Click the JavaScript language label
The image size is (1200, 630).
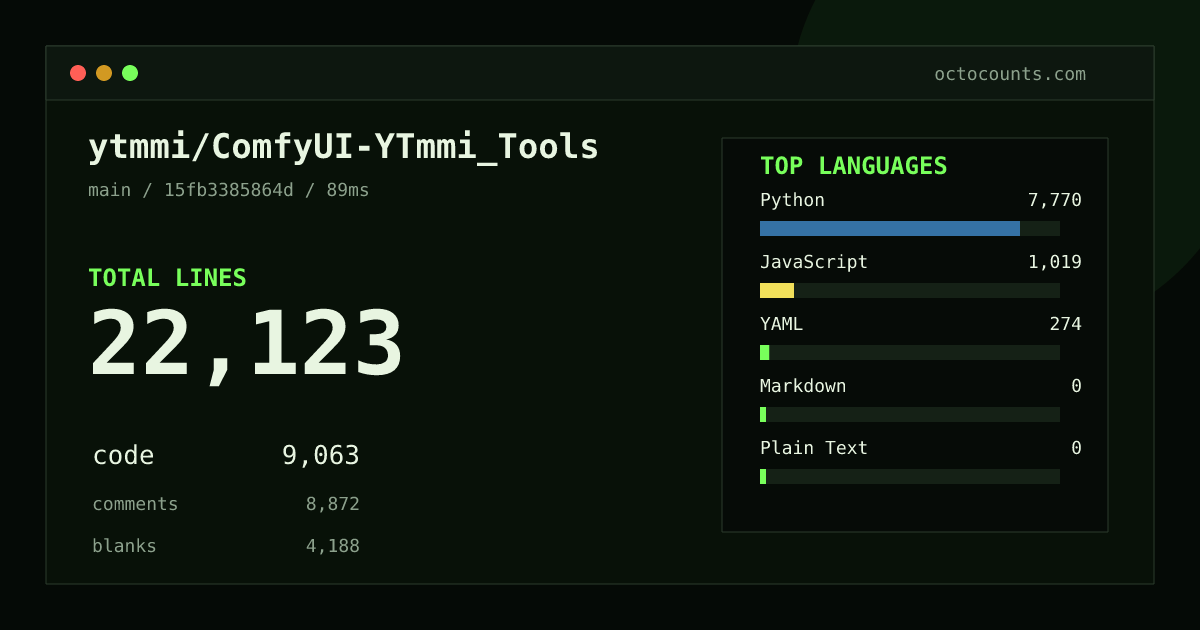[x=814, y=262]
